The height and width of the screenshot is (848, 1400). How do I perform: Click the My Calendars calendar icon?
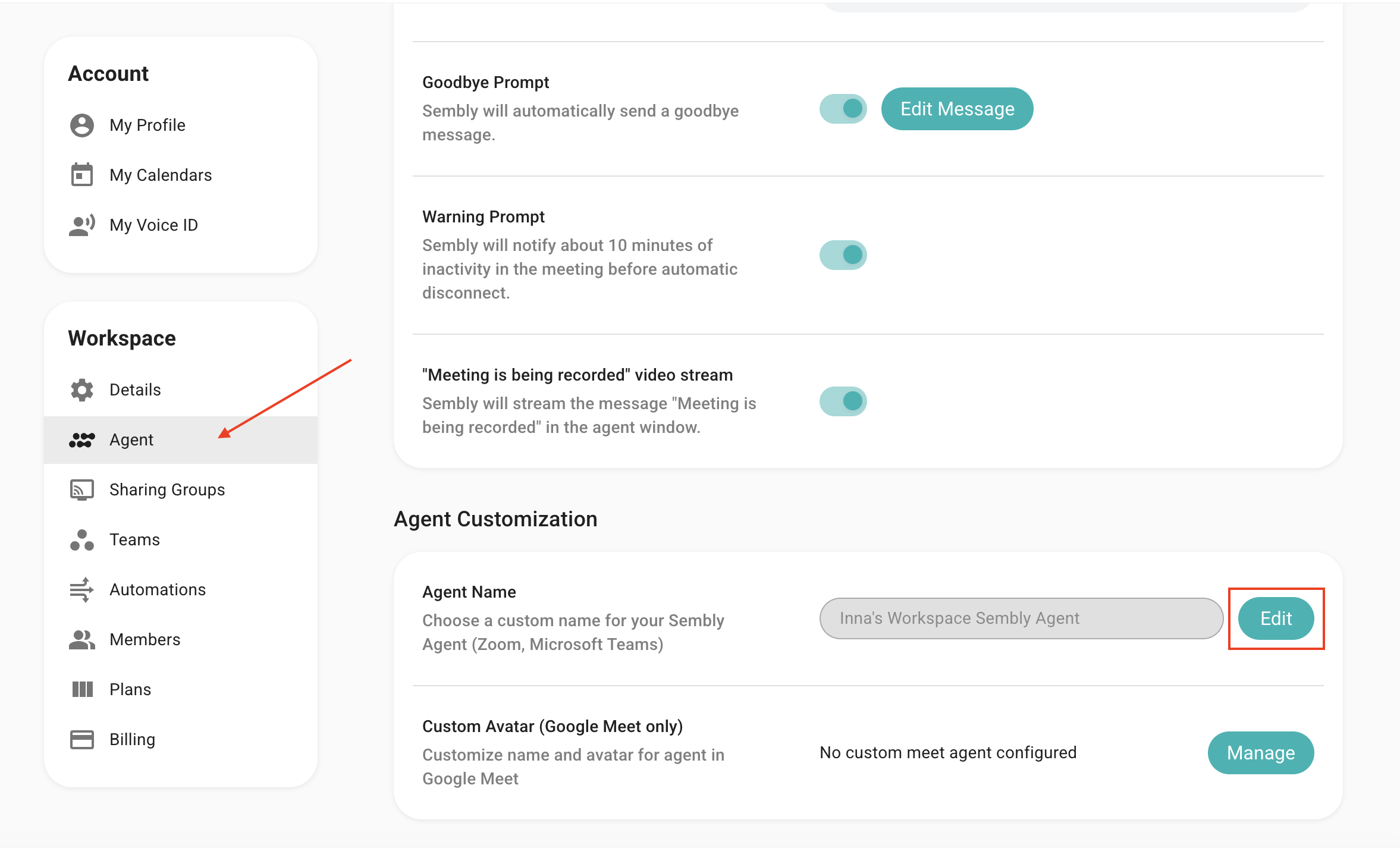coord(82,175)
